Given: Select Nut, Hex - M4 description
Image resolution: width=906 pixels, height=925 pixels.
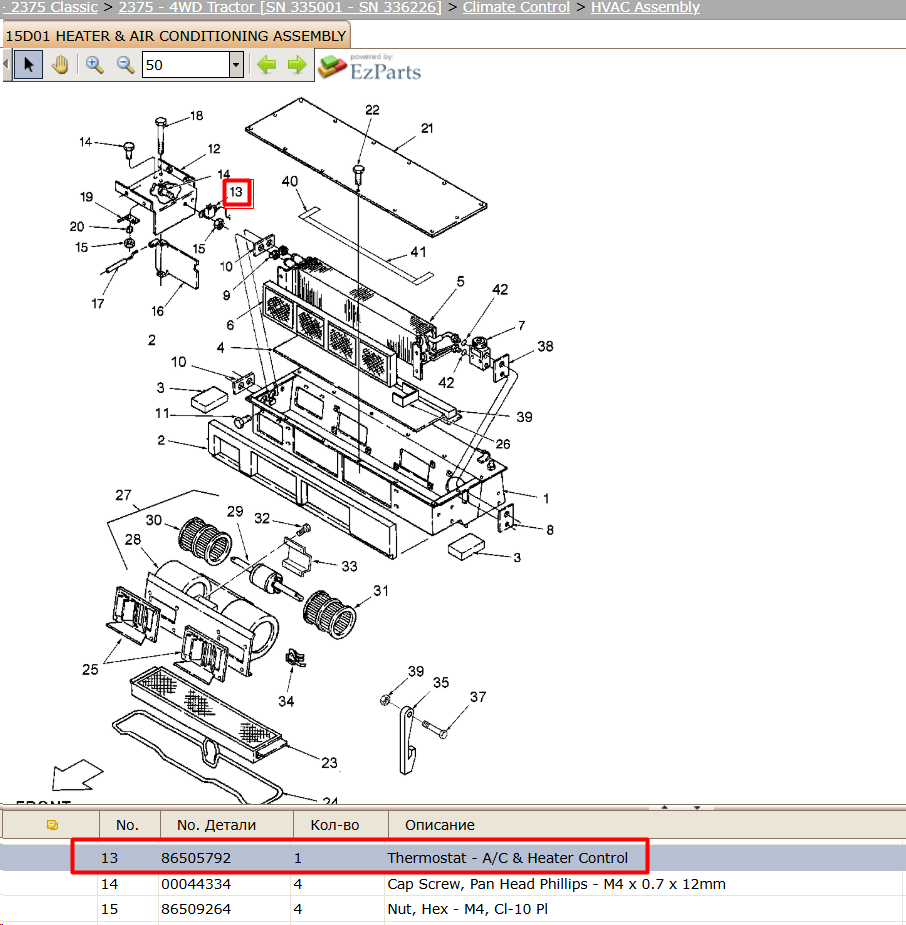Looking at the screenshot, I should [468, 909].
